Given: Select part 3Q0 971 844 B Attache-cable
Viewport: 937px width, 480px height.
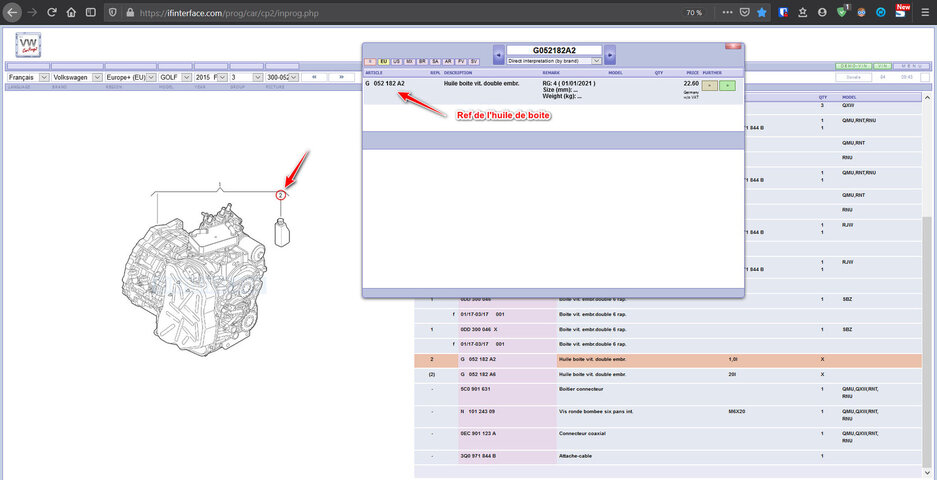Looking at the screenshot, I should click(x=667, y=457).
